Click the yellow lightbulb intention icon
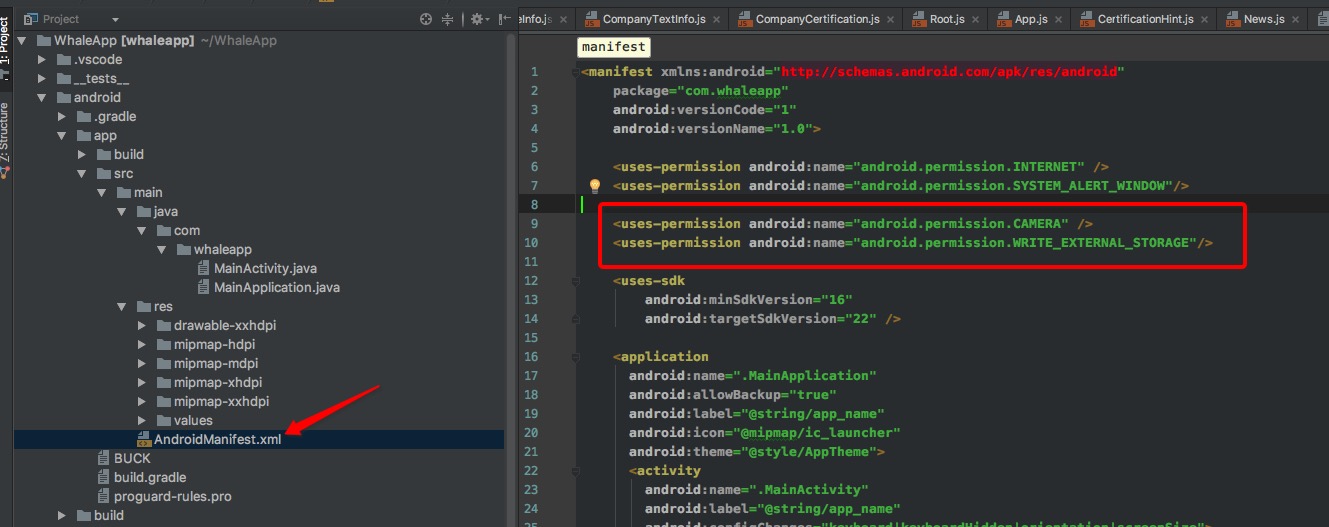The image size is (1329, 527). (594, 186)
